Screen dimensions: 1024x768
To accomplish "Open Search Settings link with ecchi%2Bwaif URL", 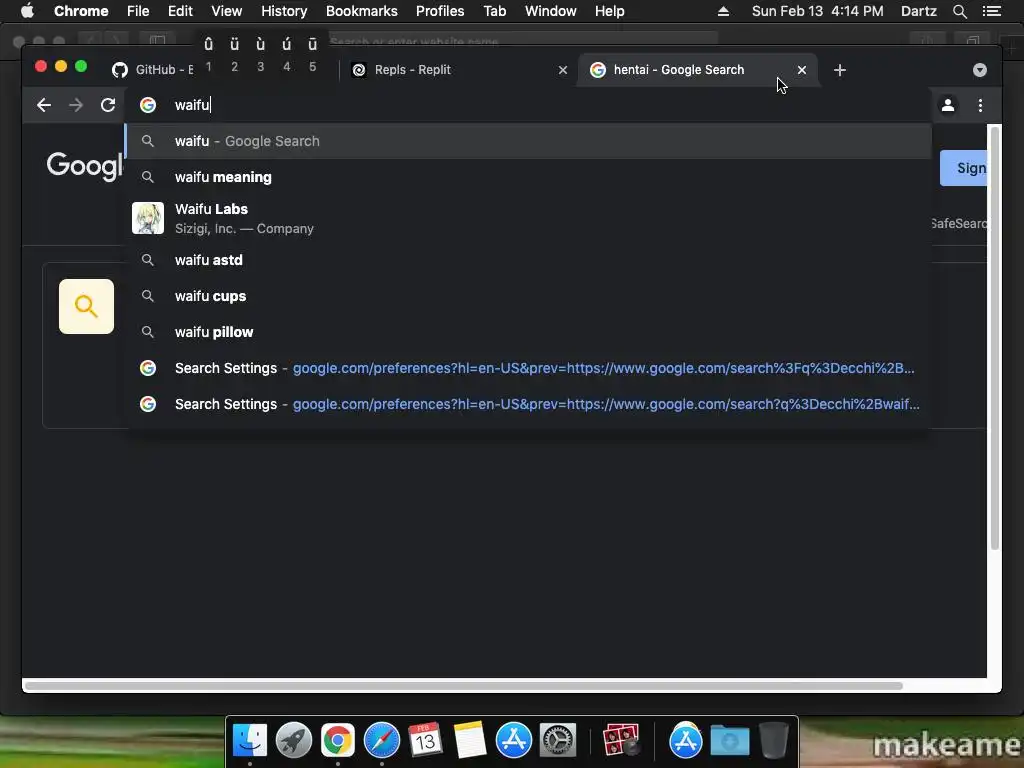I will 528,404.
